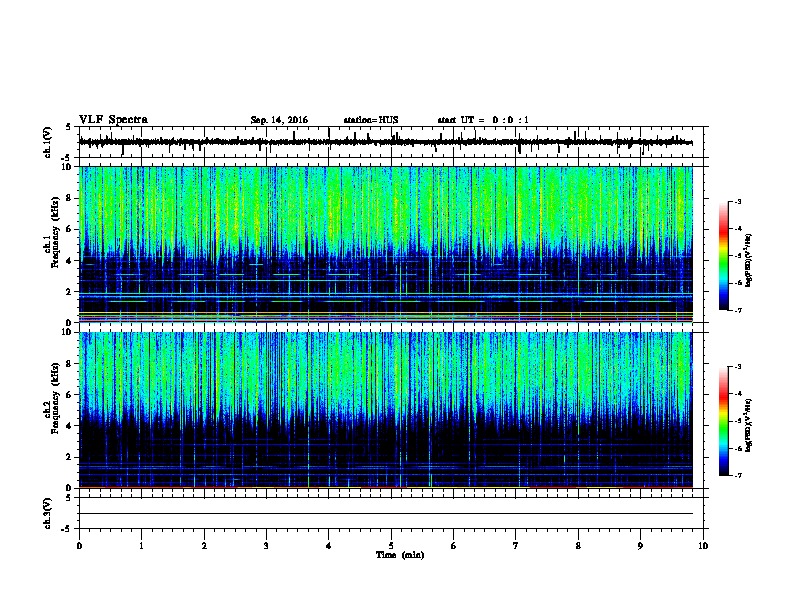Click the -3 label on ch.2 color scale
Screen dimensions: 792x612
point(738,367)
